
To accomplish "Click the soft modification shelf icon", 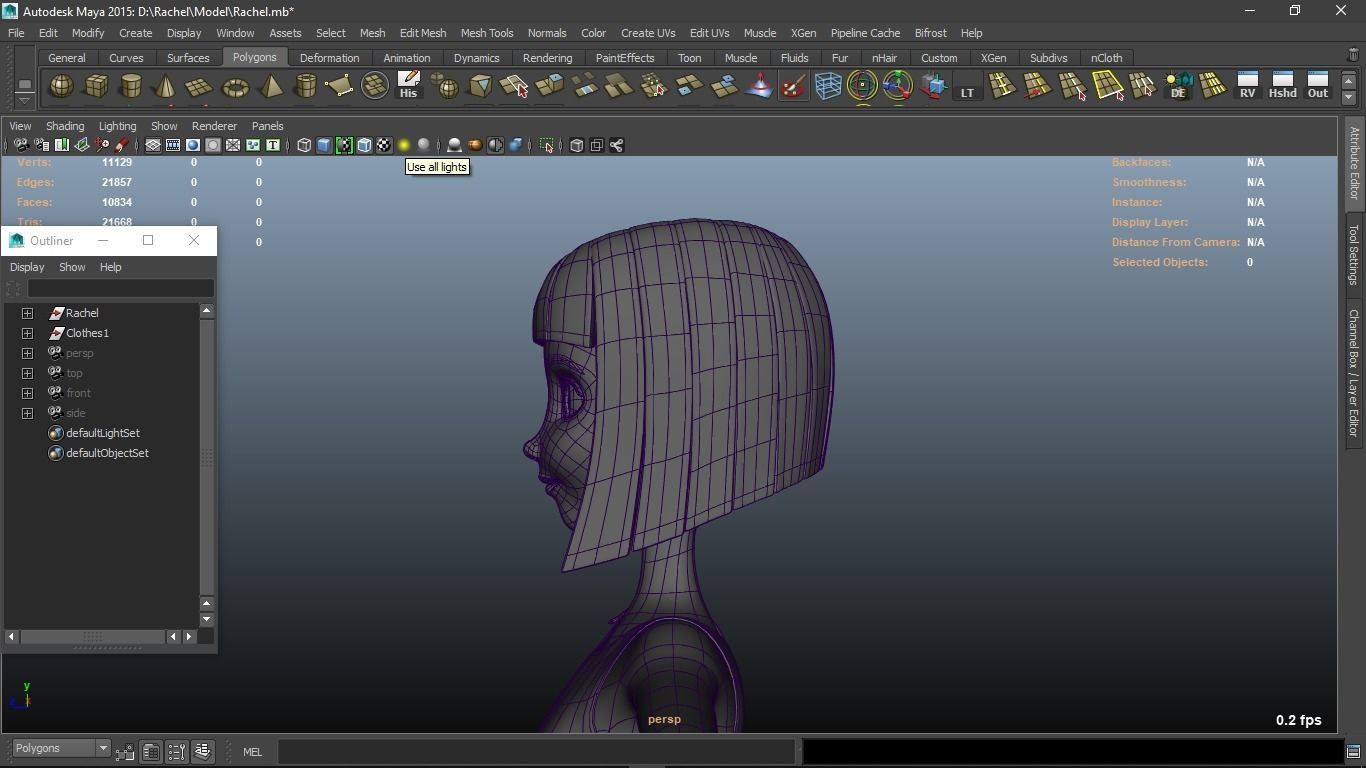I will [x=759, y=87].
